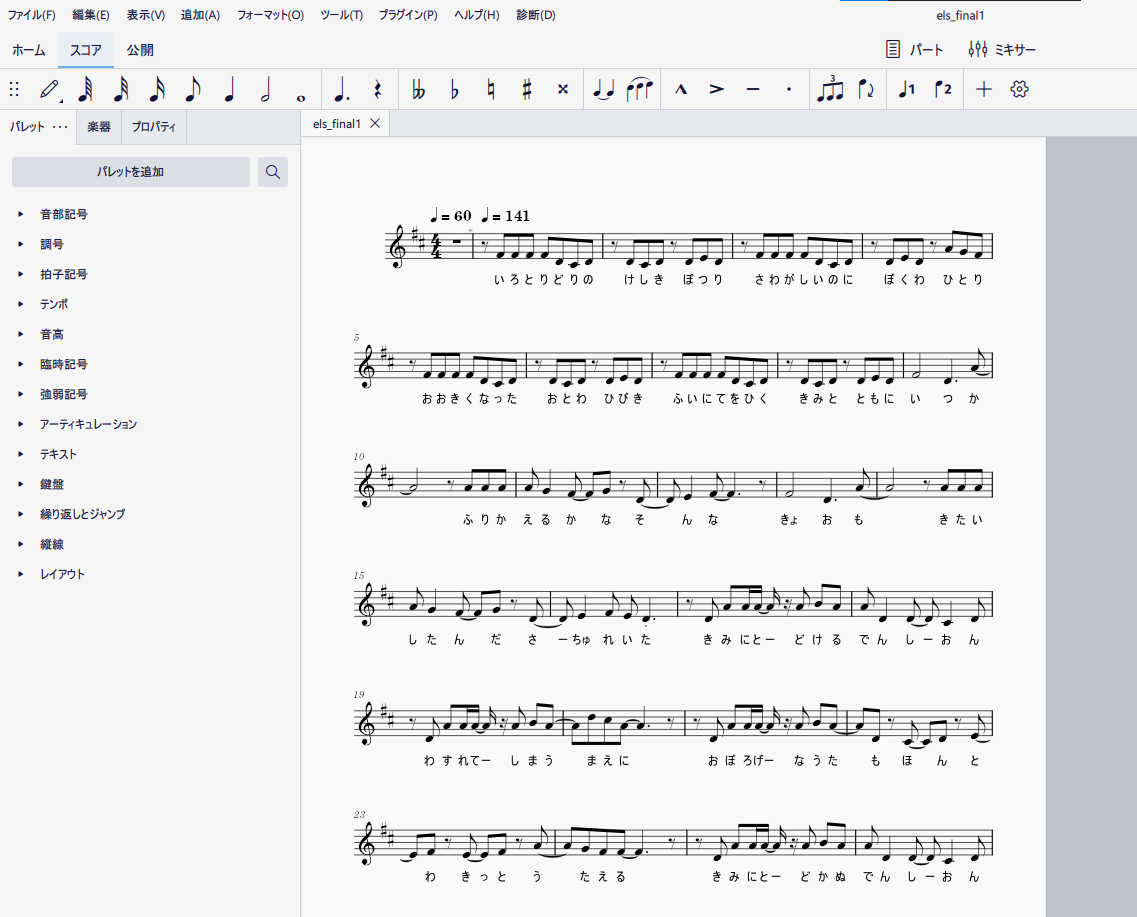Apply natural accidental

[x=491, y=90]
